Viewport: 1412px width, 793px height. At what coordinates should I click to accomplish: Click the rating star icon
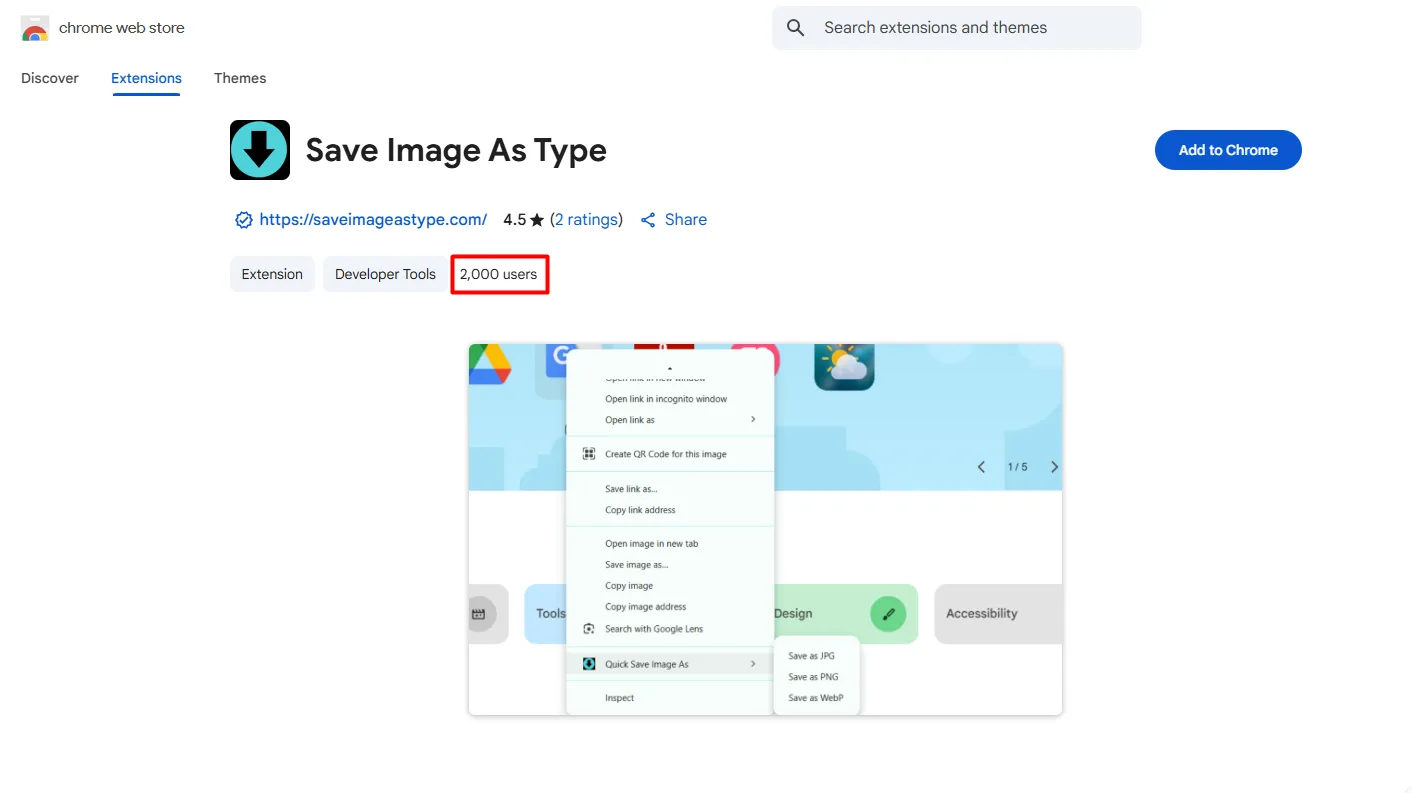537,220
